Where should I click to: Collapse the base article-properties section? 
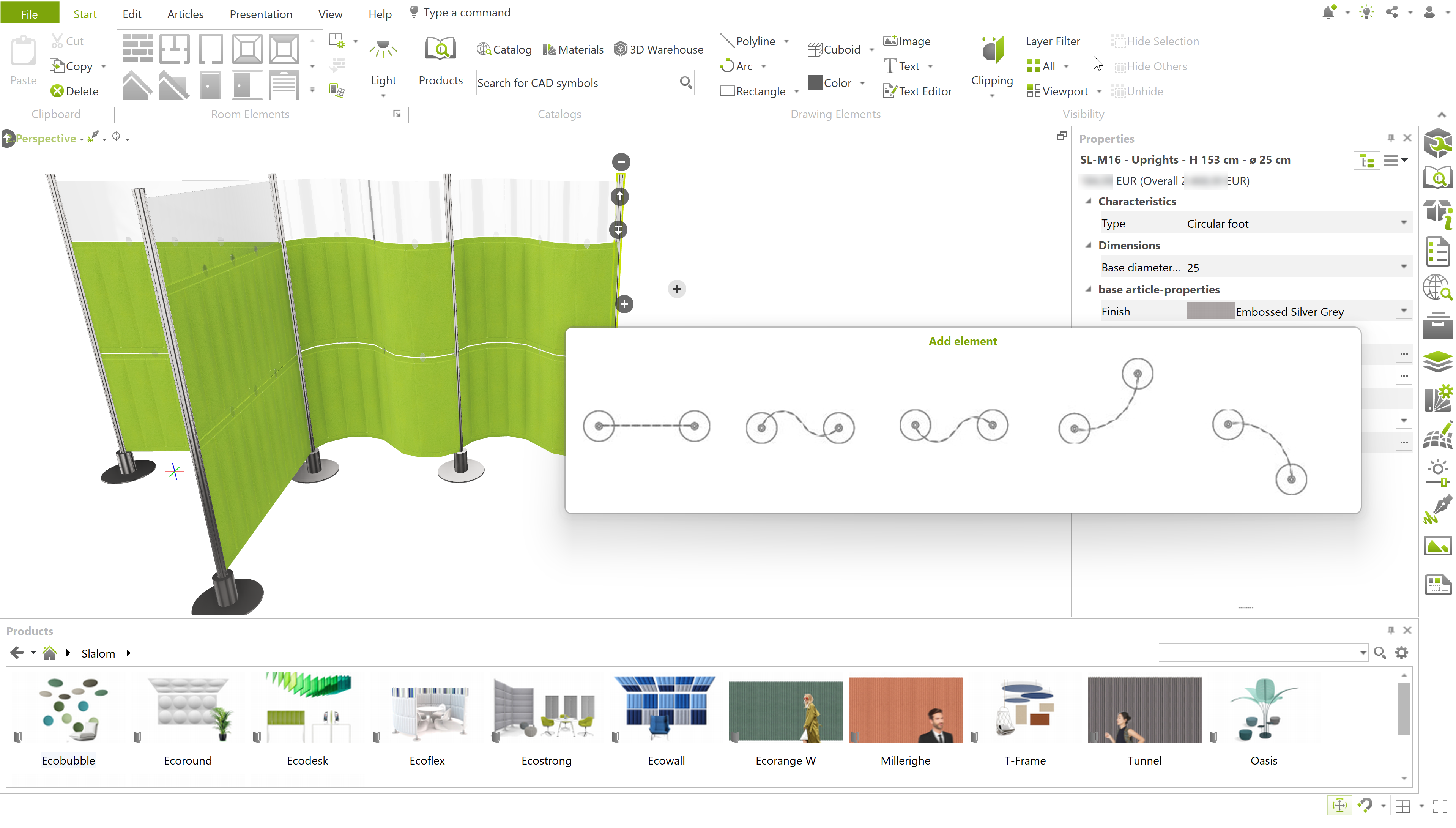(x=1088, y=289)
